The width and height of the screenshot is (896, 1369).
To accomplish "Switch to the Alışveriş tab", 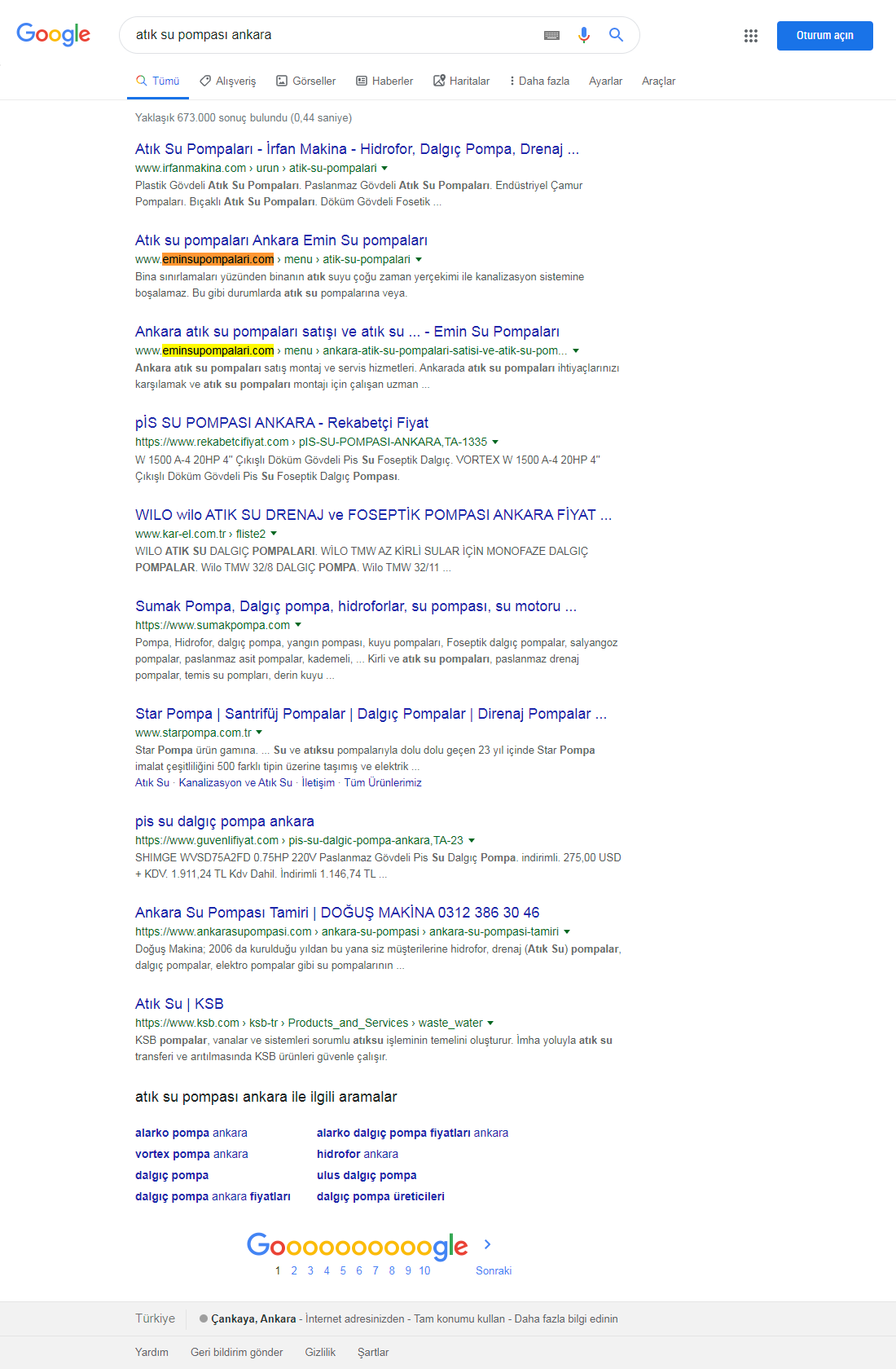I will pyautogui.click(x=227, y=81).
